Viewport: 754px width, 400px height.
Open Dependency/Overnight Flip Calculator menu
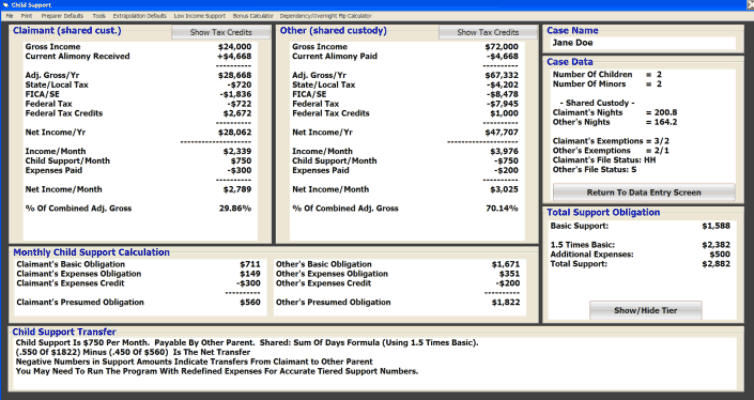[x=325, y=17]
